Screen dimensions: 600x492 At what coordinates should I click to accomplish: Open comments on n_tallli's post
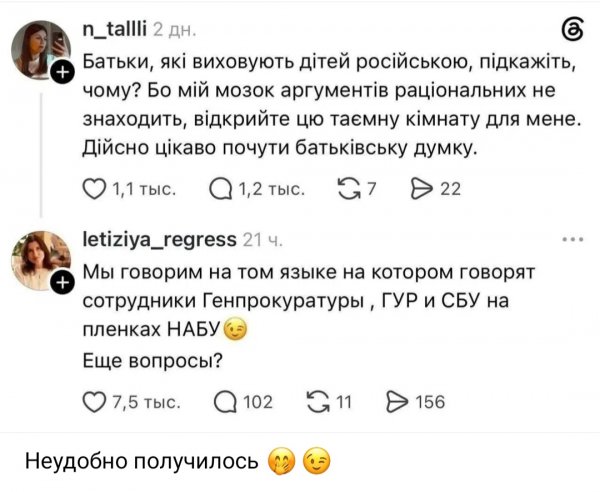[221, 189]
